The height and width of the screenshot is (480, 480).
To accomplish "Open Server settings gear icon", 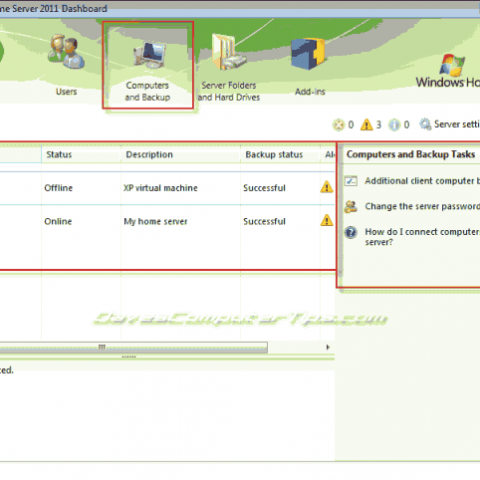I will tap(425, 124).
